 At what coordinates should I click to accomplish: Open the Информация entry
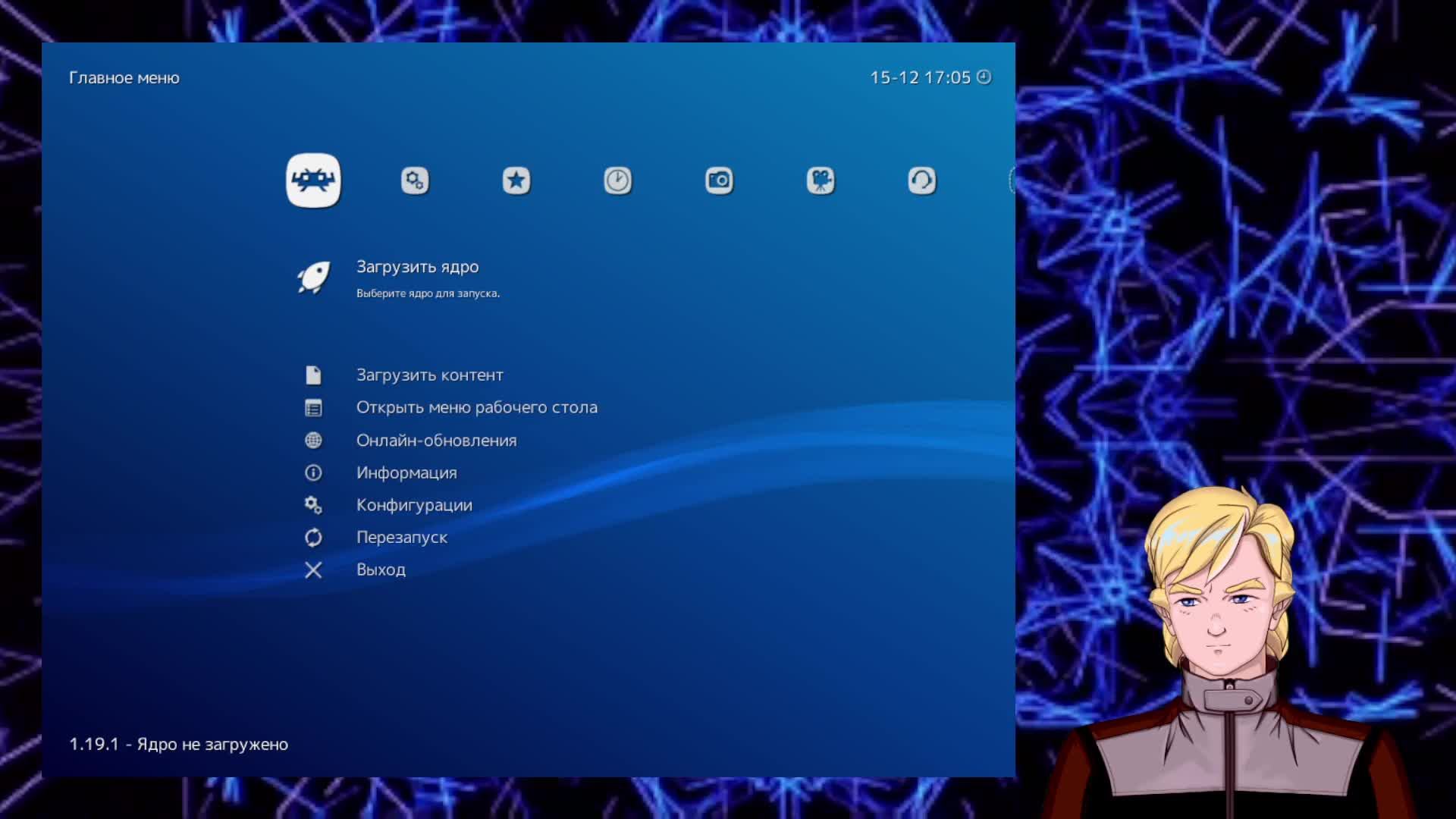tap(406, 473)
